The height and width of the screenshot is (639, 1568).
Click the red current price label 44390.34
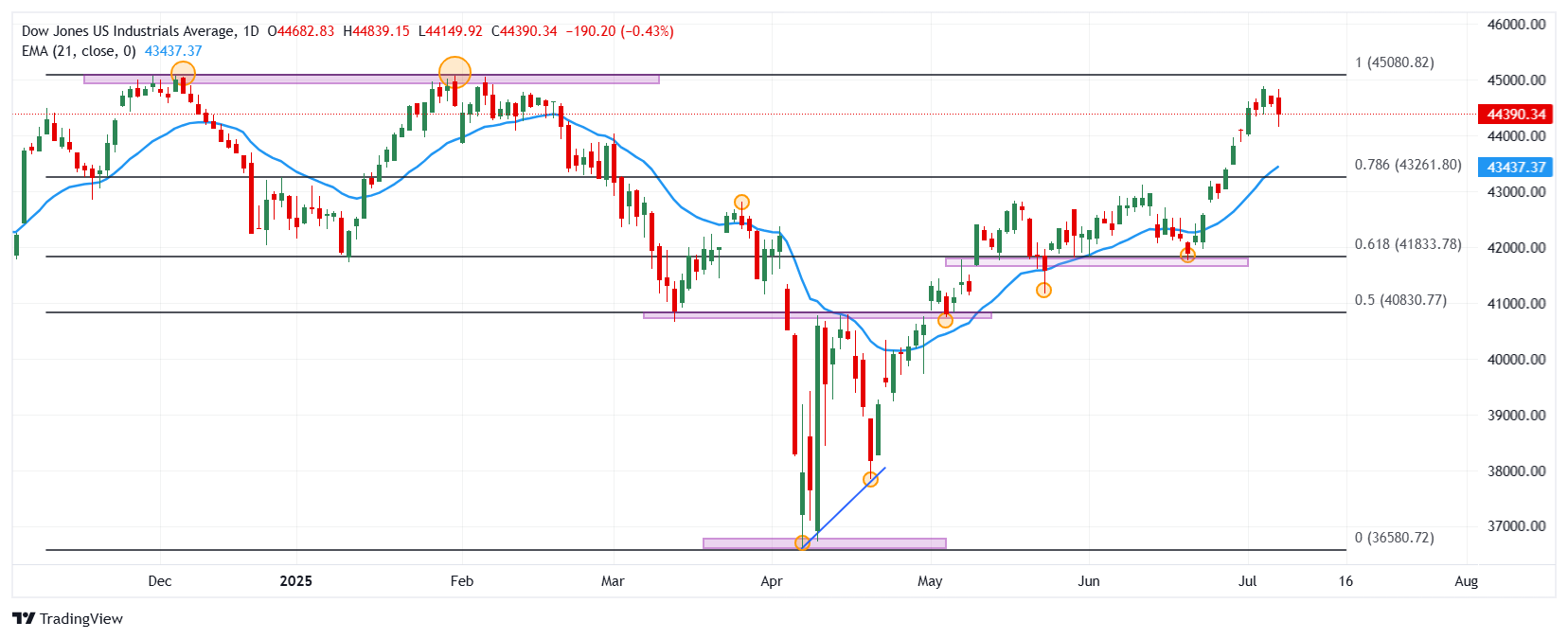[x=1516, y=115]
